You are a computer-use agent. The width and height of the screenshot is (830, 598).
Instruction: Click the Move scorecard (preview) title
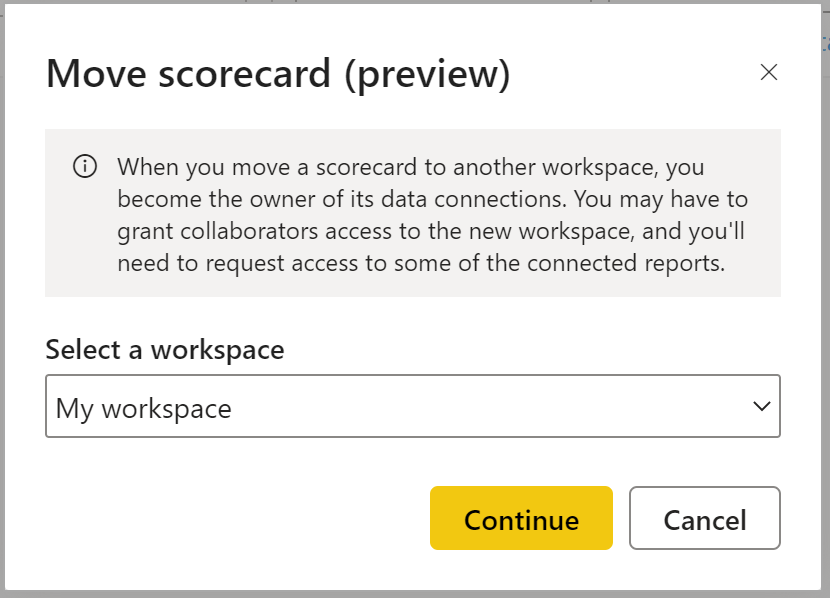[x=278, y=75]
